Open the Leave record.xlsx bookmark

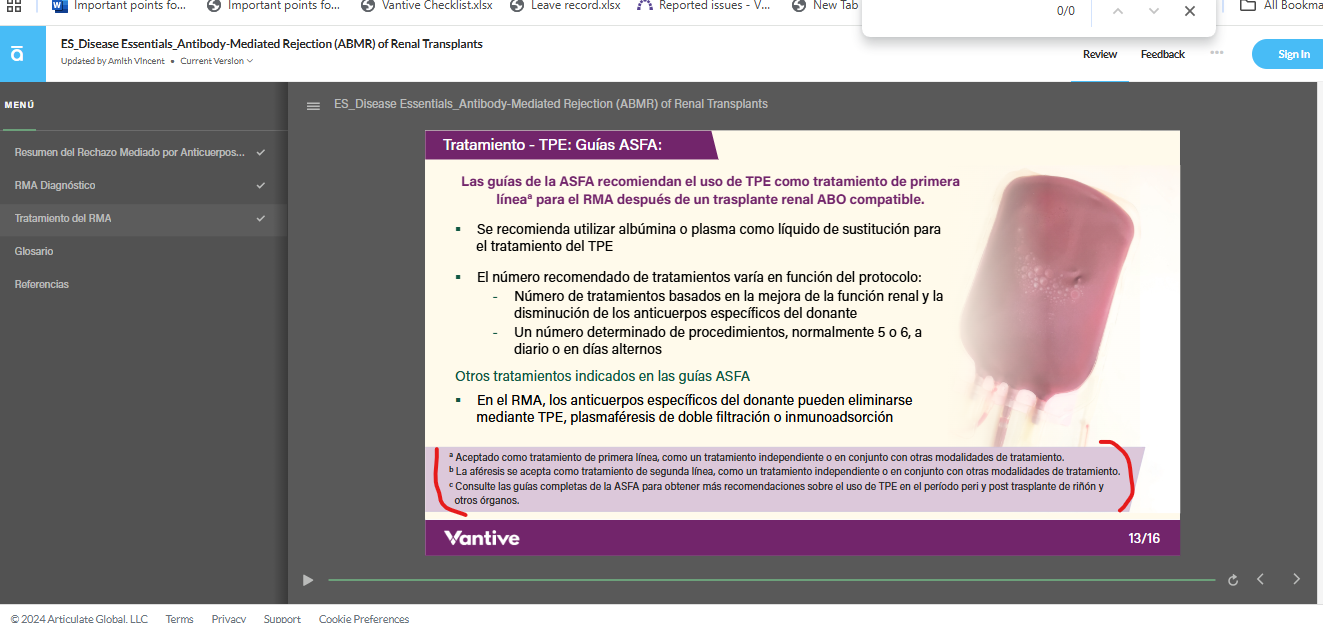pyautogui.click(x=566, y=5)
